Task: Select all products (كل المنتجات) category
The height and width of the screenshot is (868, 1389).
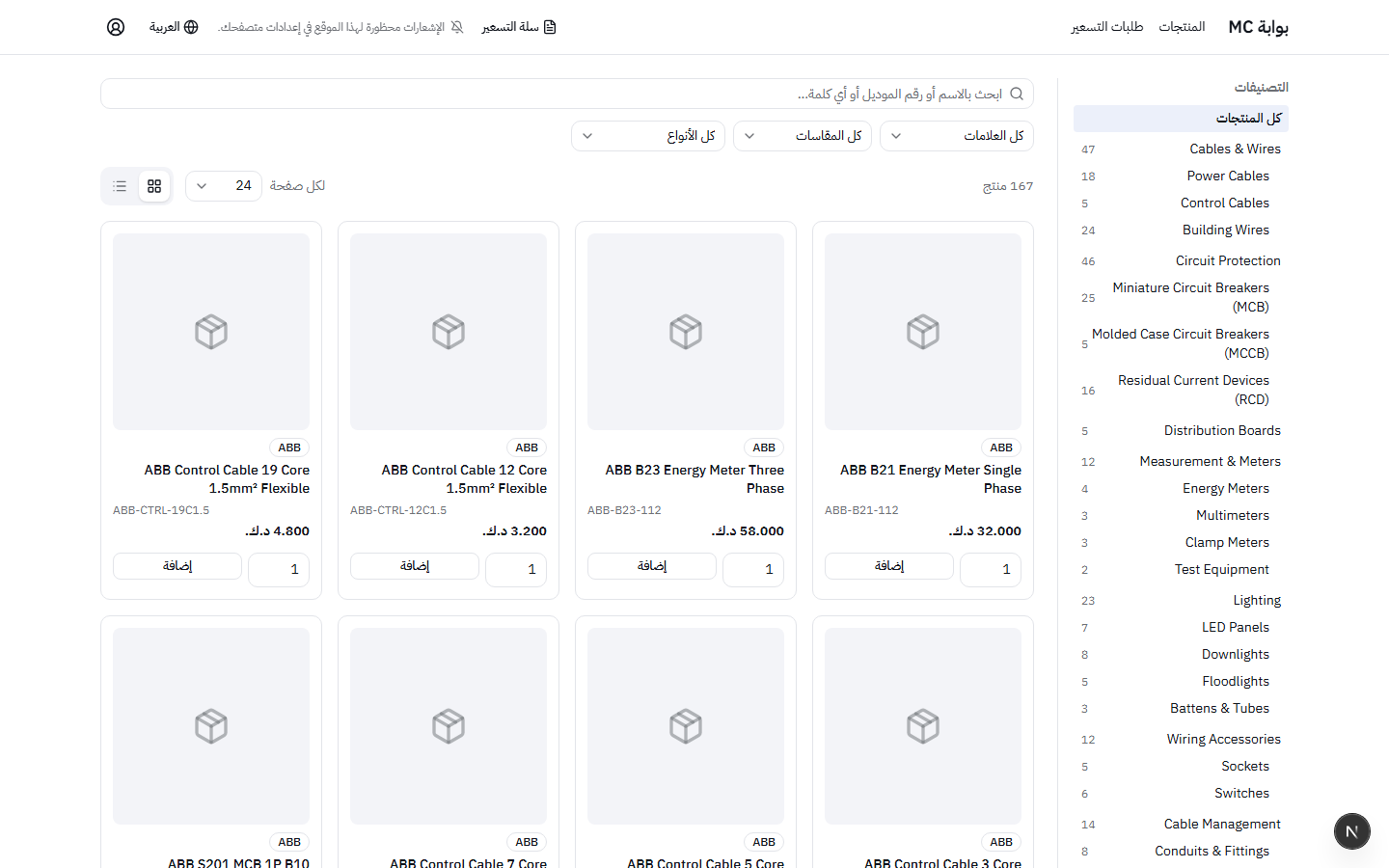Action: click(1181, 119)
